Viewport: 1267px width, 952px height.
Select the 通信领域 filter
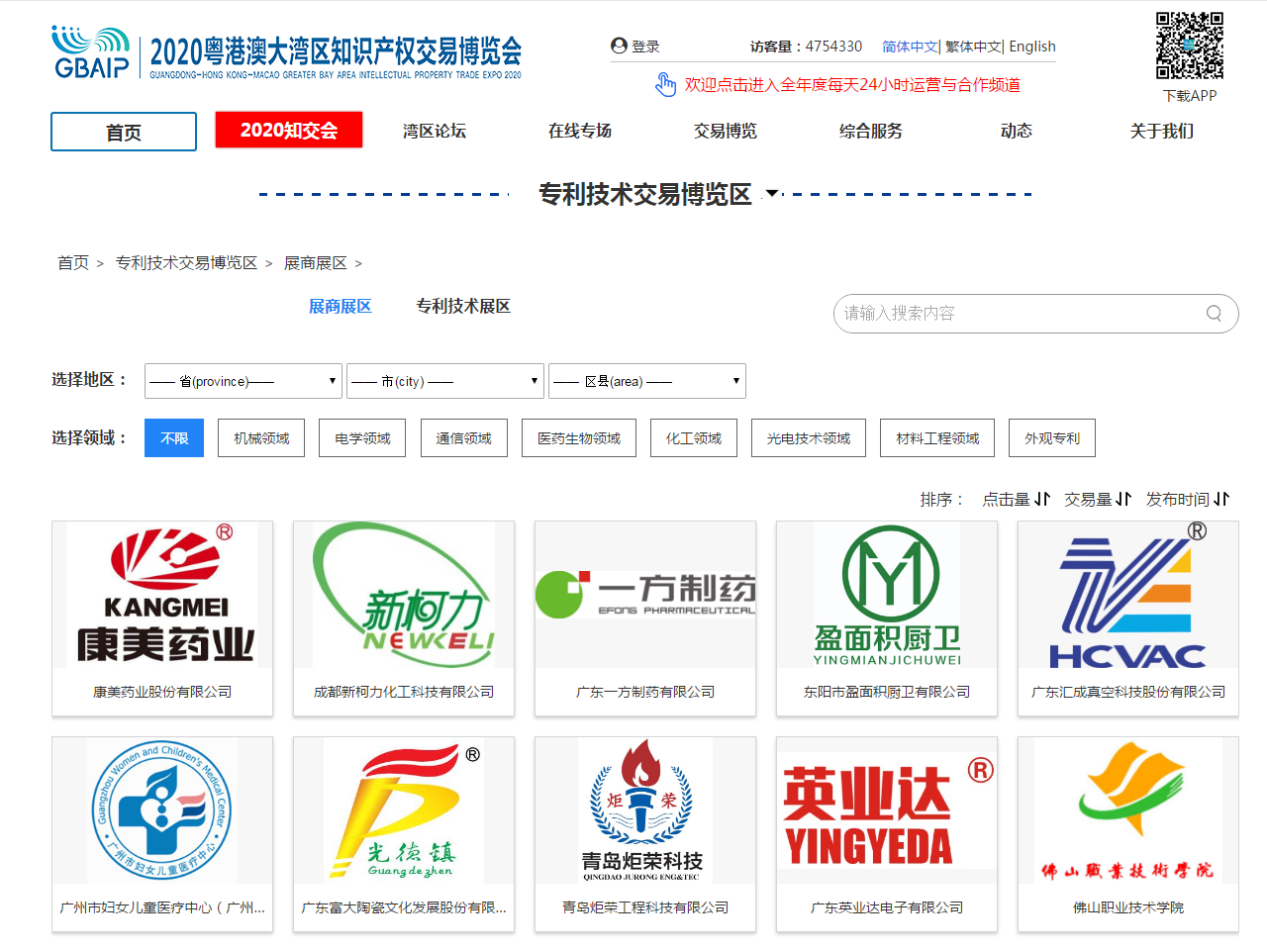click(463, 438)
